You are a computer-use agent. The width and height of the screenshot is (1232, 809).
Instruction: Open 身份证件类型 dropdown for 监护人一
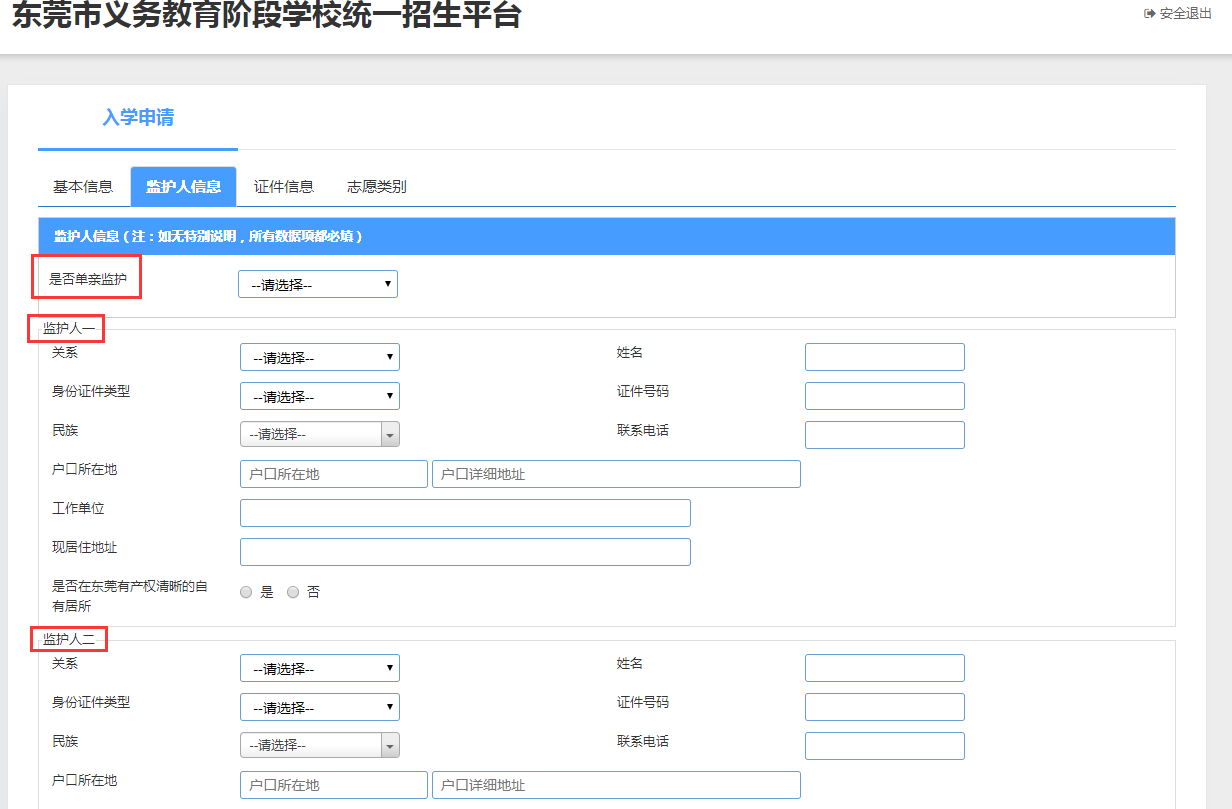tap(320, 396)
